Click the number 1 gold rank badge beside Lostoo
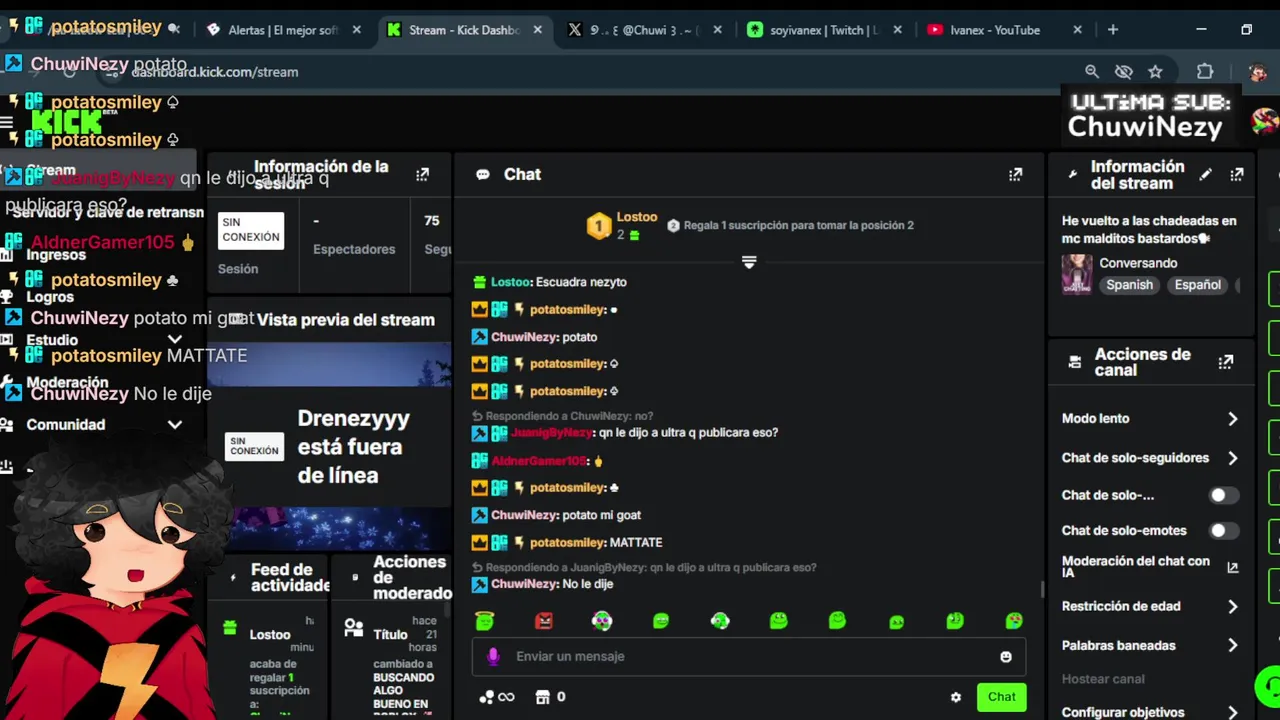This screenshot has height=720, width=1280. 598,226
